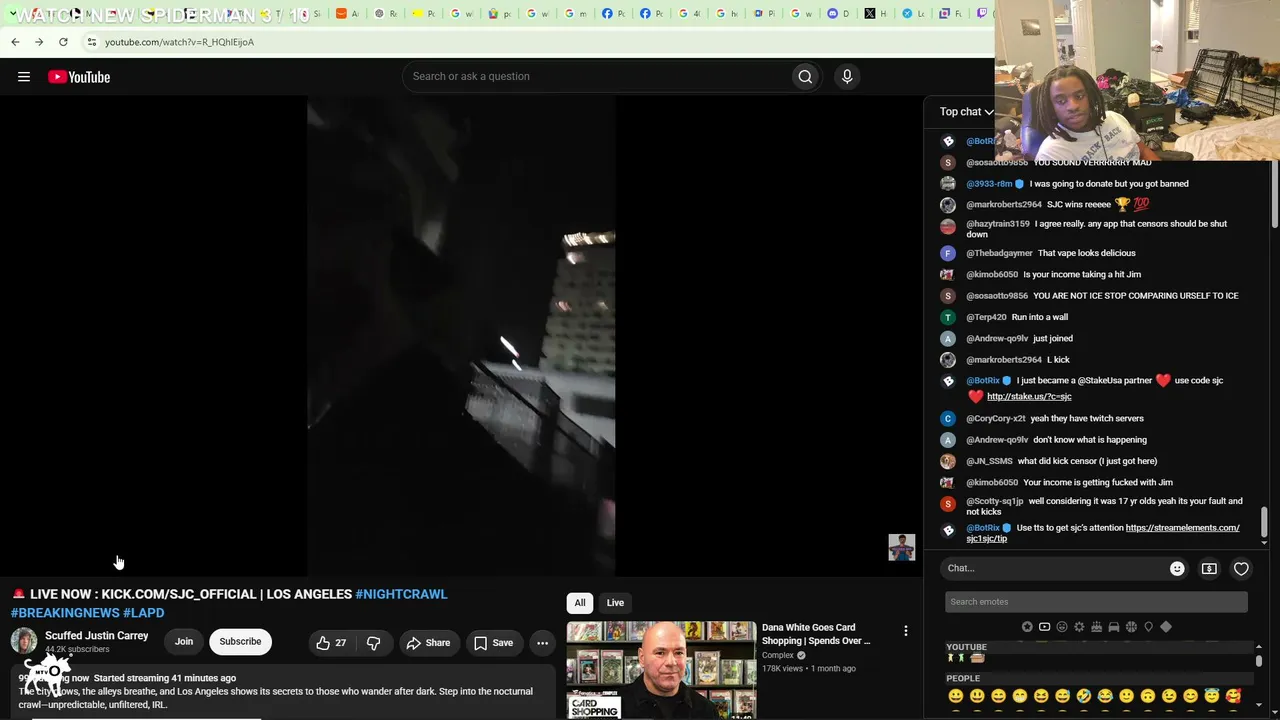Open Scuffed Justin Carrey channel avatar
1280x720 pixels.
click(24, 641)
